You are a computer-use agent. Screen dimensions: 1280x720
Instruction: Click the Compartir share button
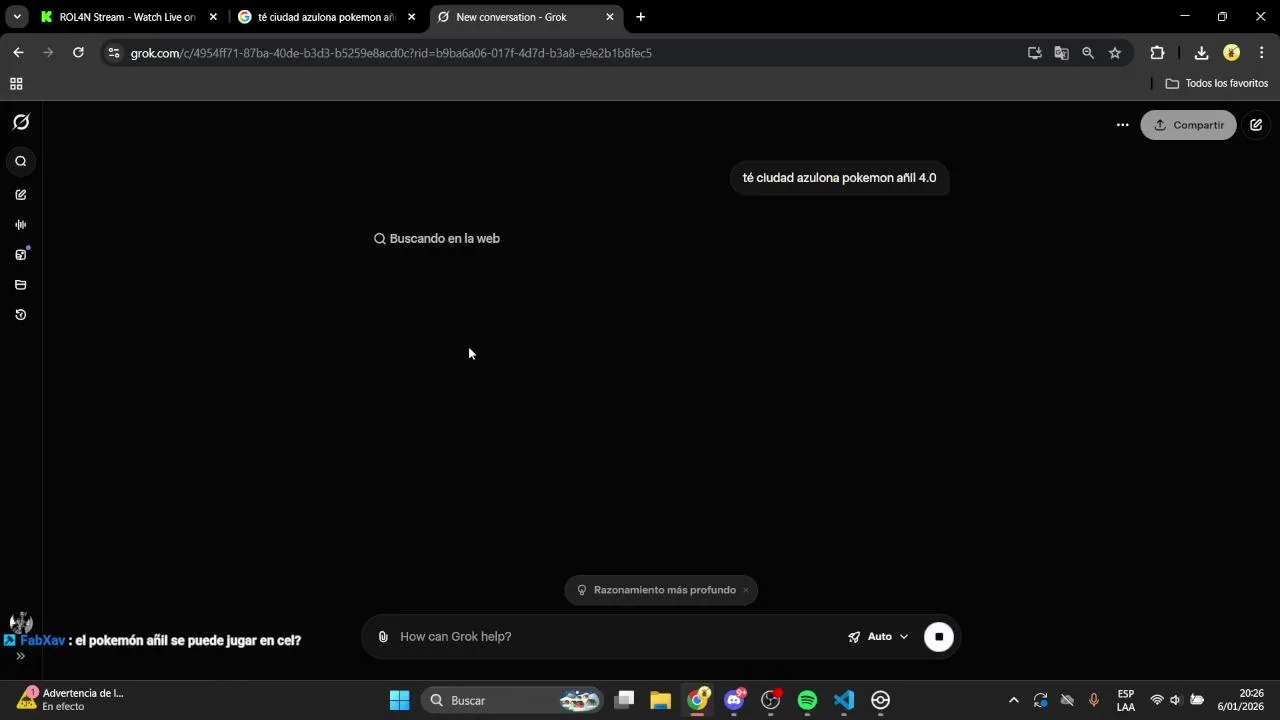coord(1188,125)
